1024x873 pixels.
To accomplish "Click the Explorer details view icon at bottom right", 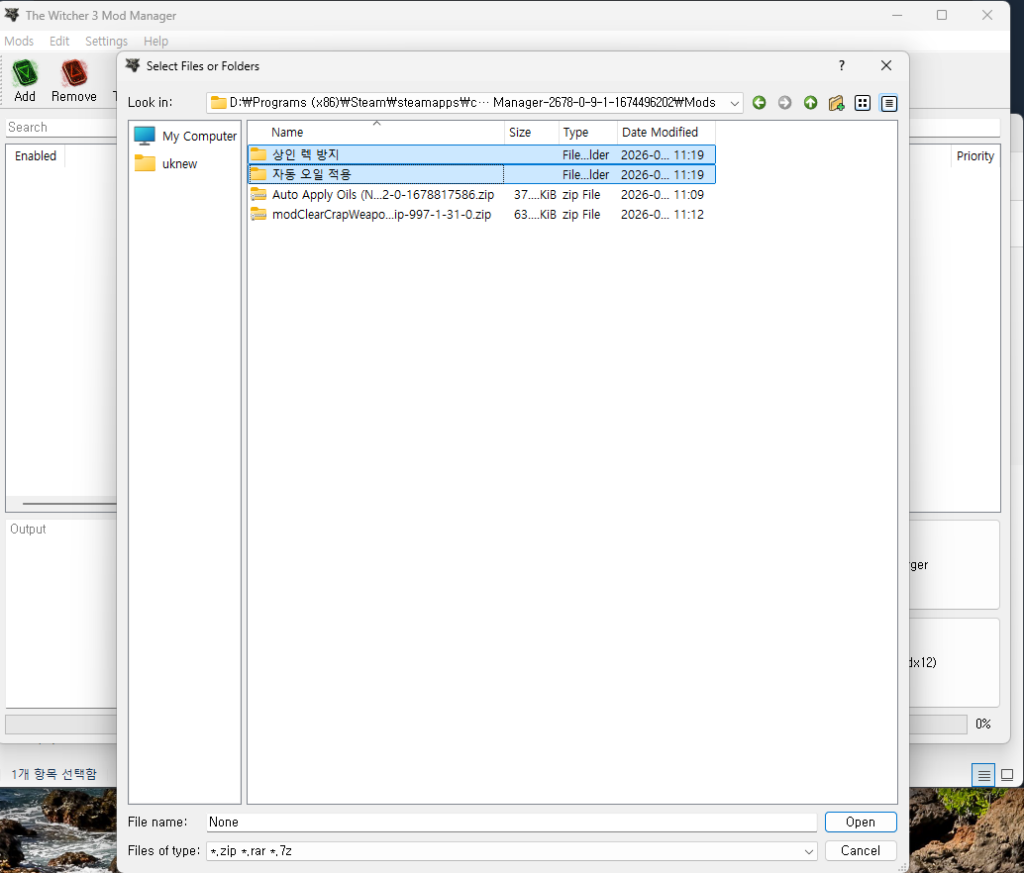I will click(x=984, y=775).
